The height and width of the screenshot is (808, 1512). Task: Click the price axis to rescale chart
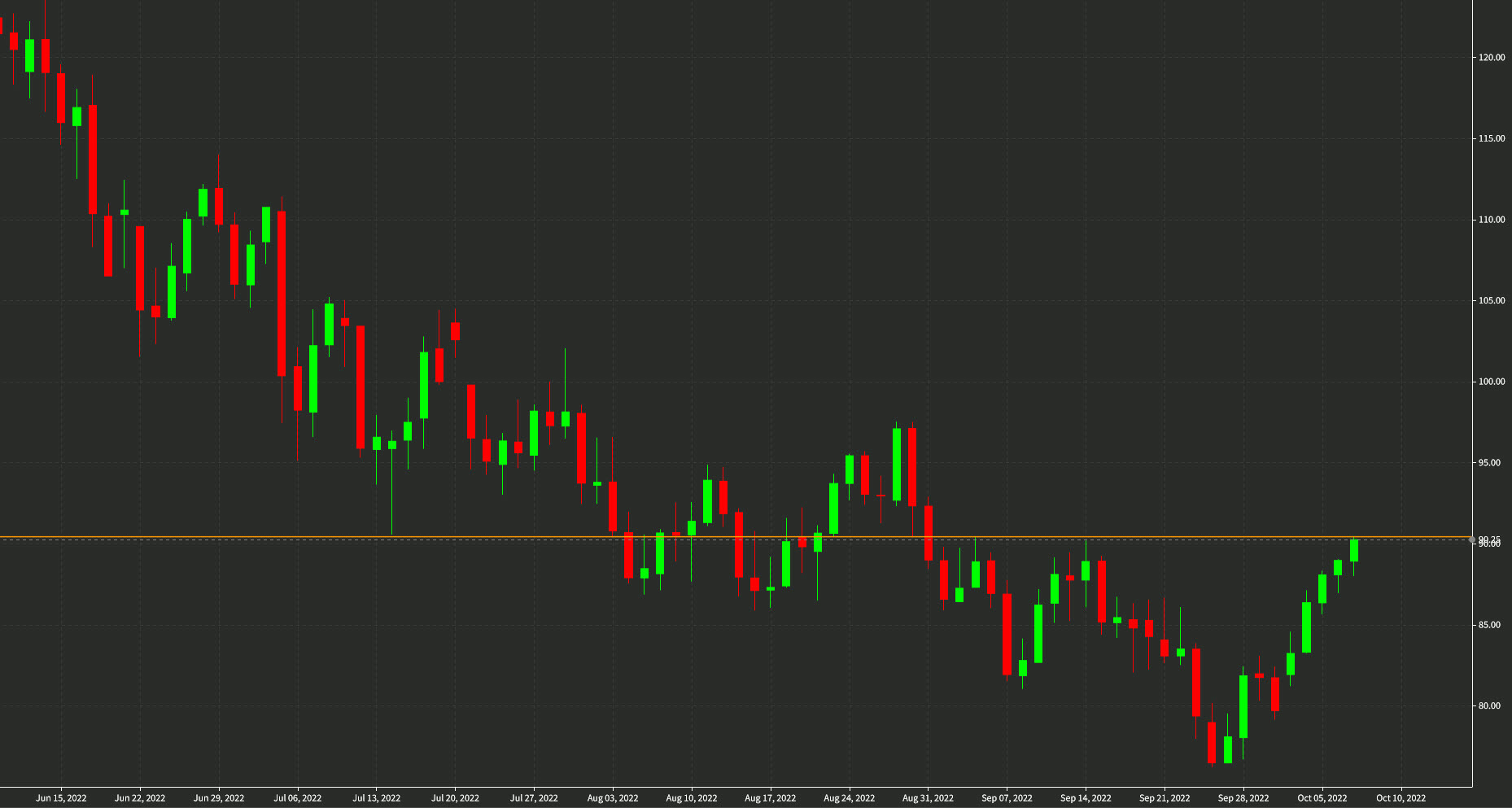pos(1492,366)
